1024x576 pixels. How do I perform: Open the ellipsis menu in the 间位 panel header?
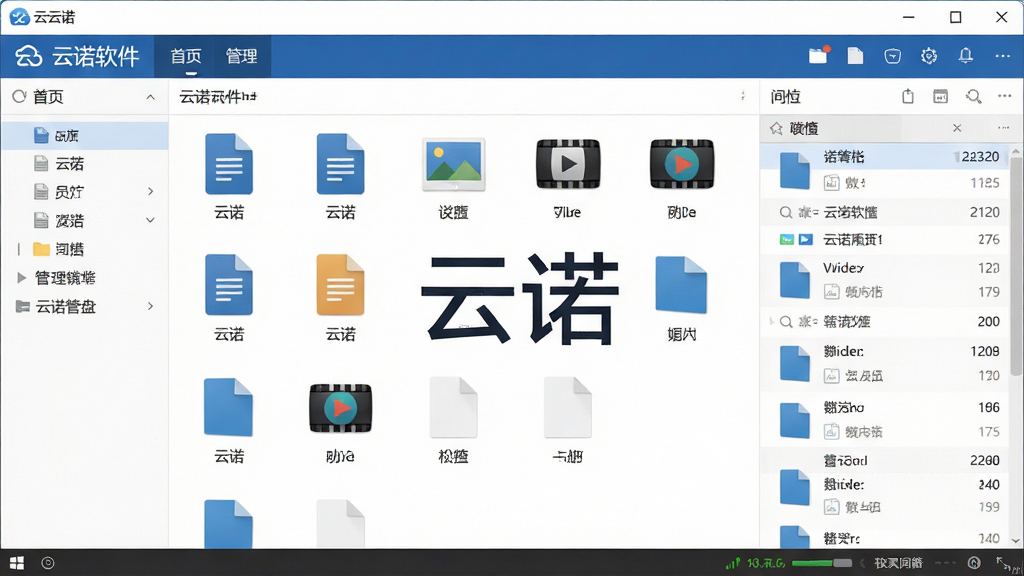(1004, 97)
